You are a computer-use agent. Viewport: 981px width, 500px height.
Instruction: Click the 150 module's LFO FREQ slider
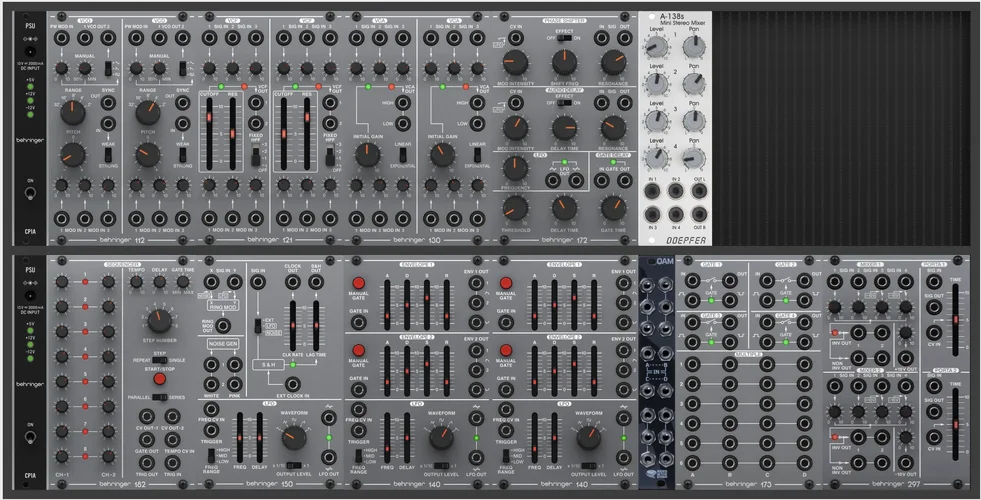click(x=239, y=437)
